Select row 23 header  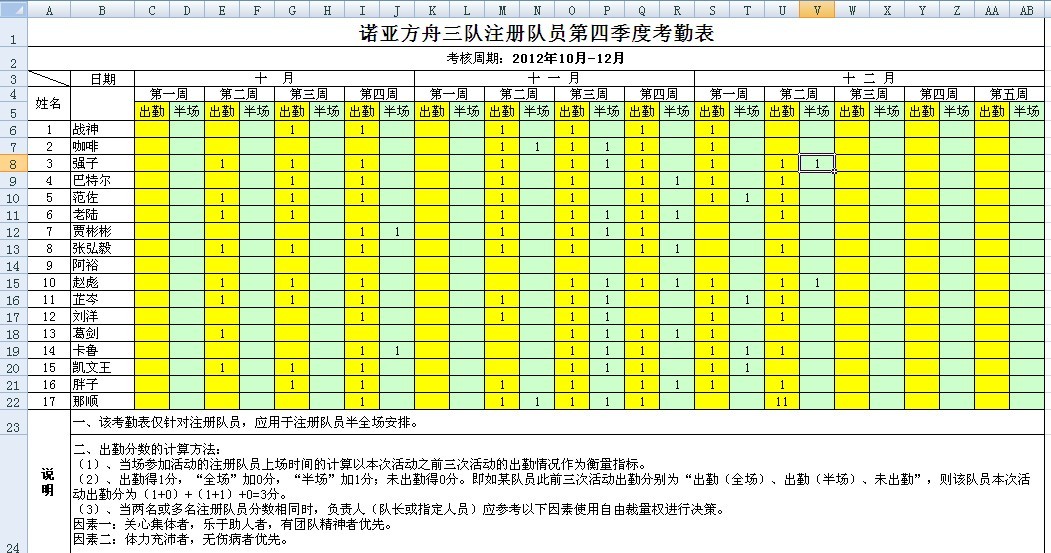[x=13, y=422]
